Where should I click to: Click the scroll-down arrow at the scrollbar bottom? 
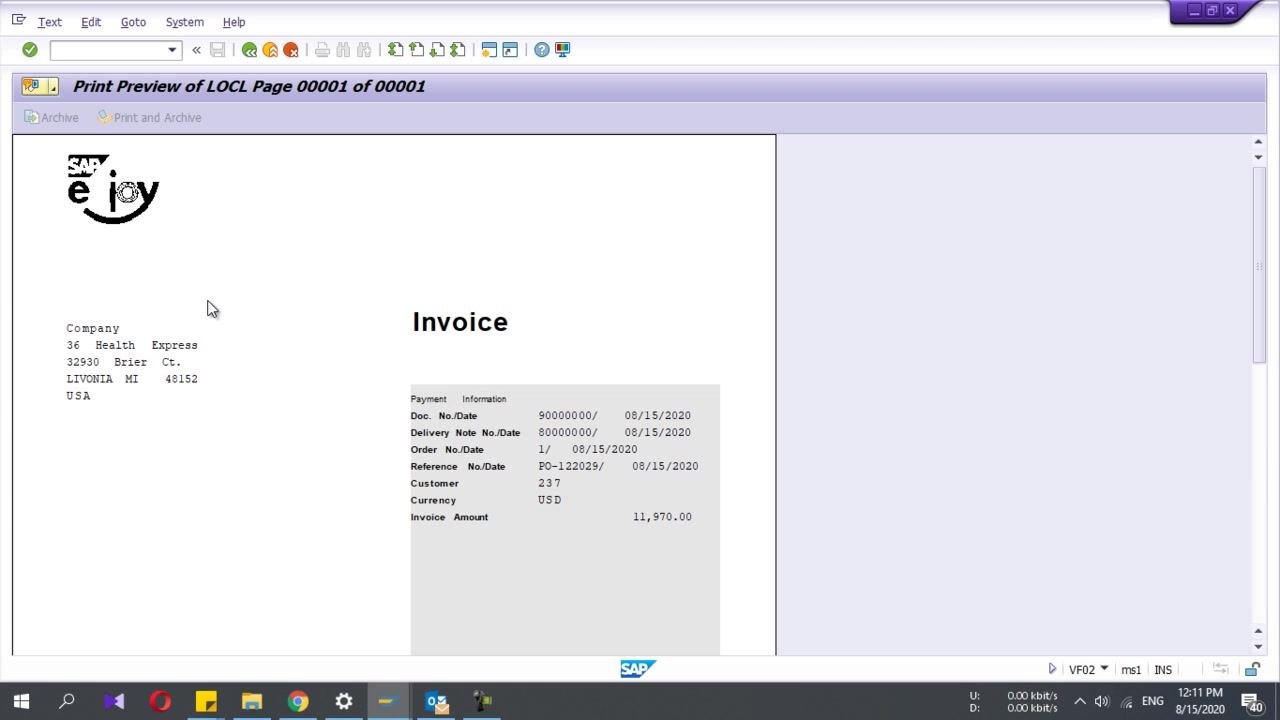tap(1259, 647)
